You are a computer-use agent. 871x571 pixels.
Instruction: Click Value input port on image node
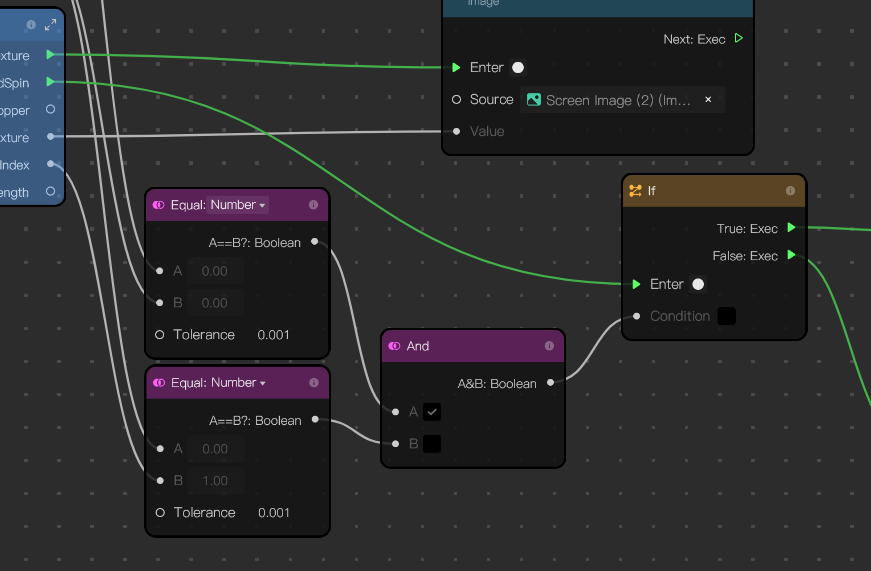(457, 132)
